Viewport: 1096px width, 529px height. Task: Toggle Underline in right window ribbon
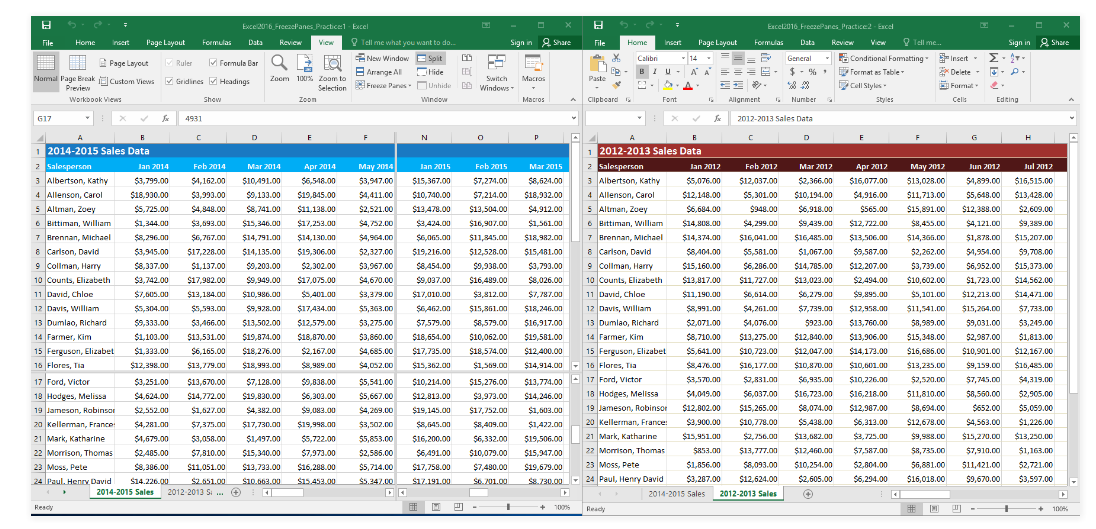point(668,72)
